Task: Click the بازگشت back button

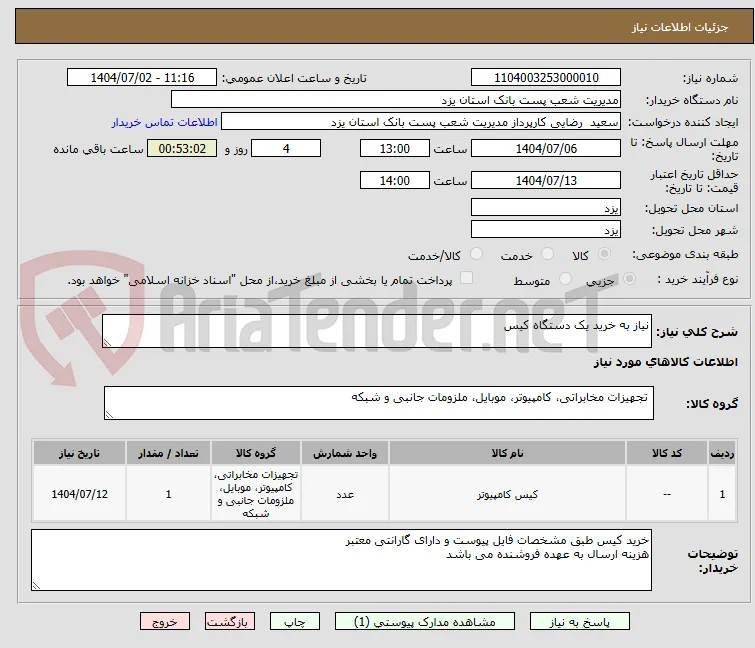Action: point(230,622)
